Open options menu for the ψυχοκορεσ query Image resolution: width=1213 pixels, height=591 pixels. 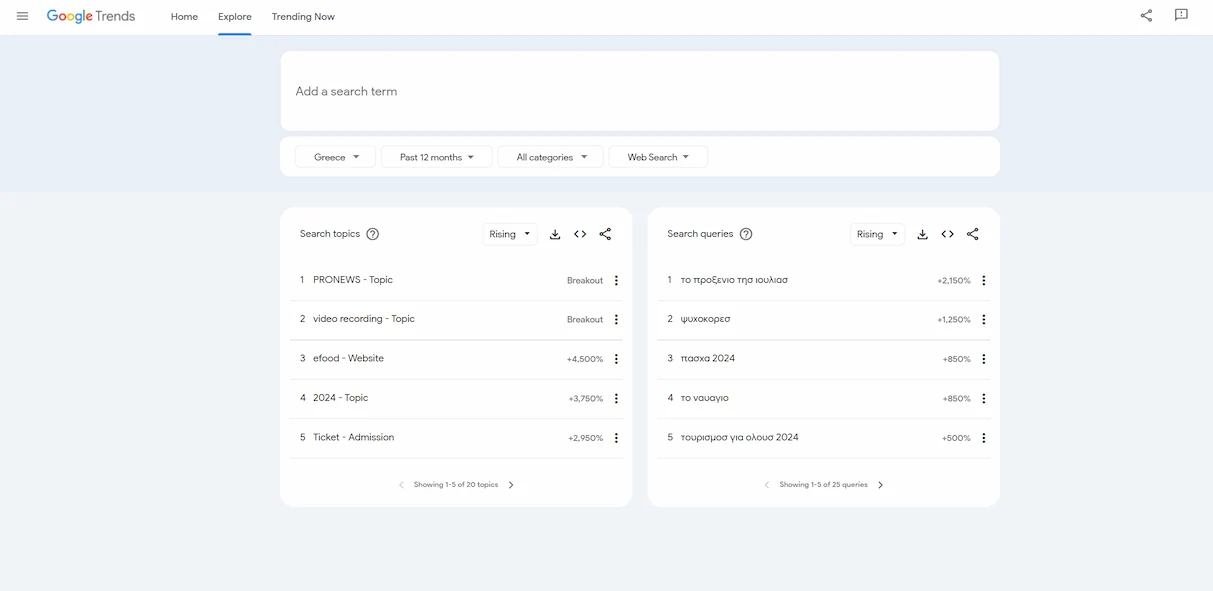pos(983,319)
